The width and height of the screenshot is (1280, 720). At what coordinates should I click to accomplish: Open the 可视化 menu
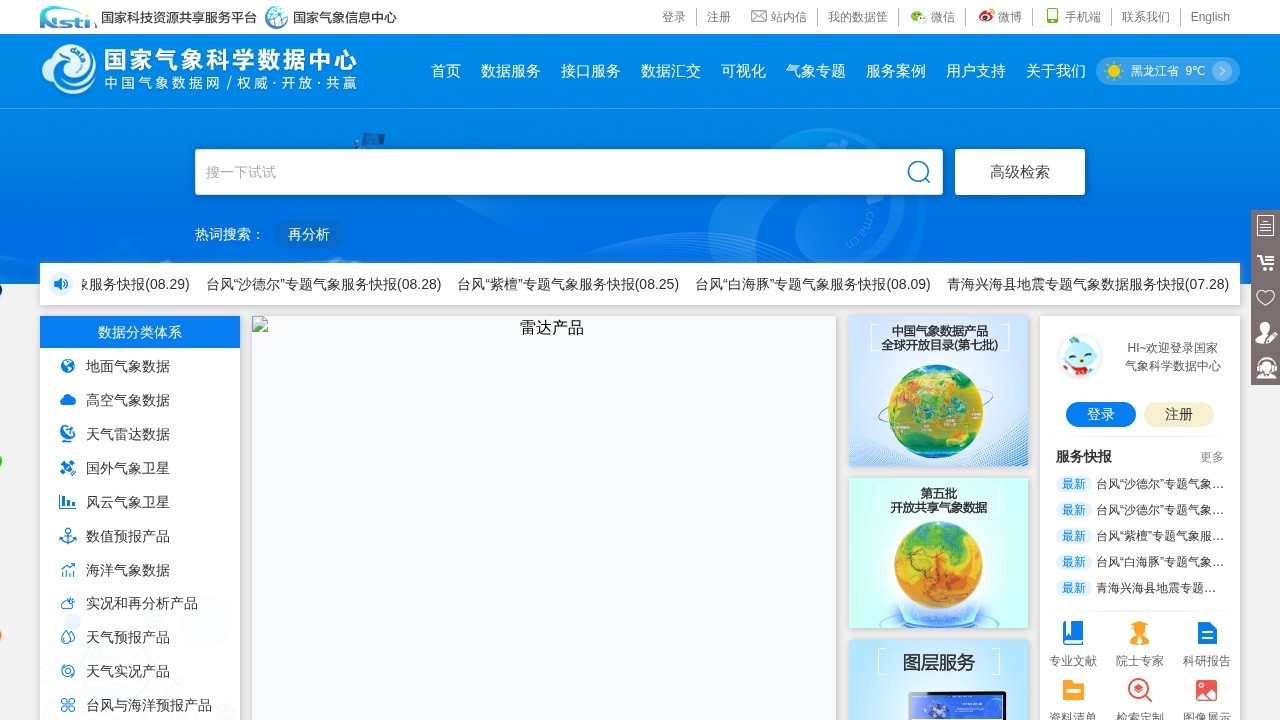743,71
